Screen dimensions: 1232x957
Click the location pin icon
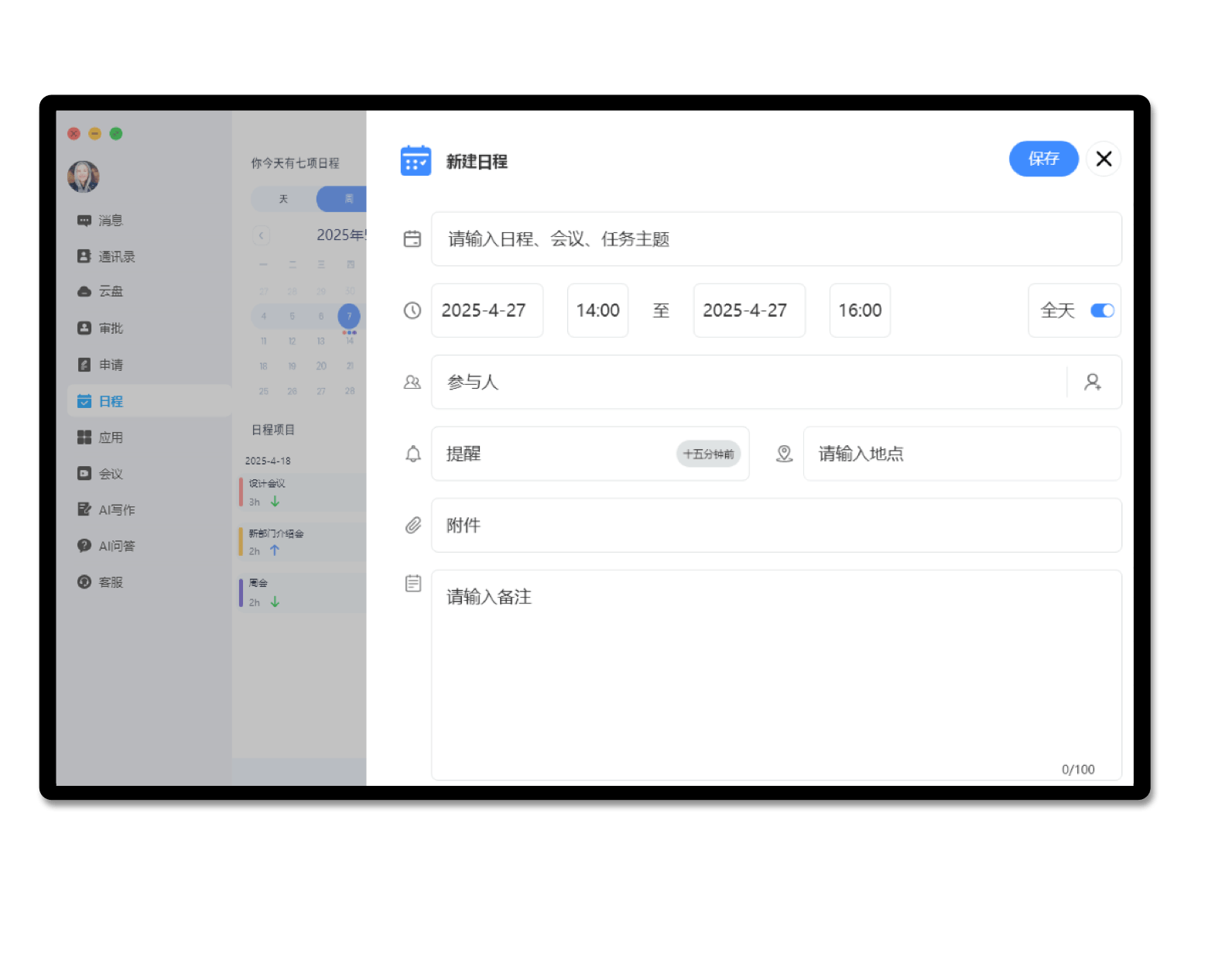tap(784, 454)
